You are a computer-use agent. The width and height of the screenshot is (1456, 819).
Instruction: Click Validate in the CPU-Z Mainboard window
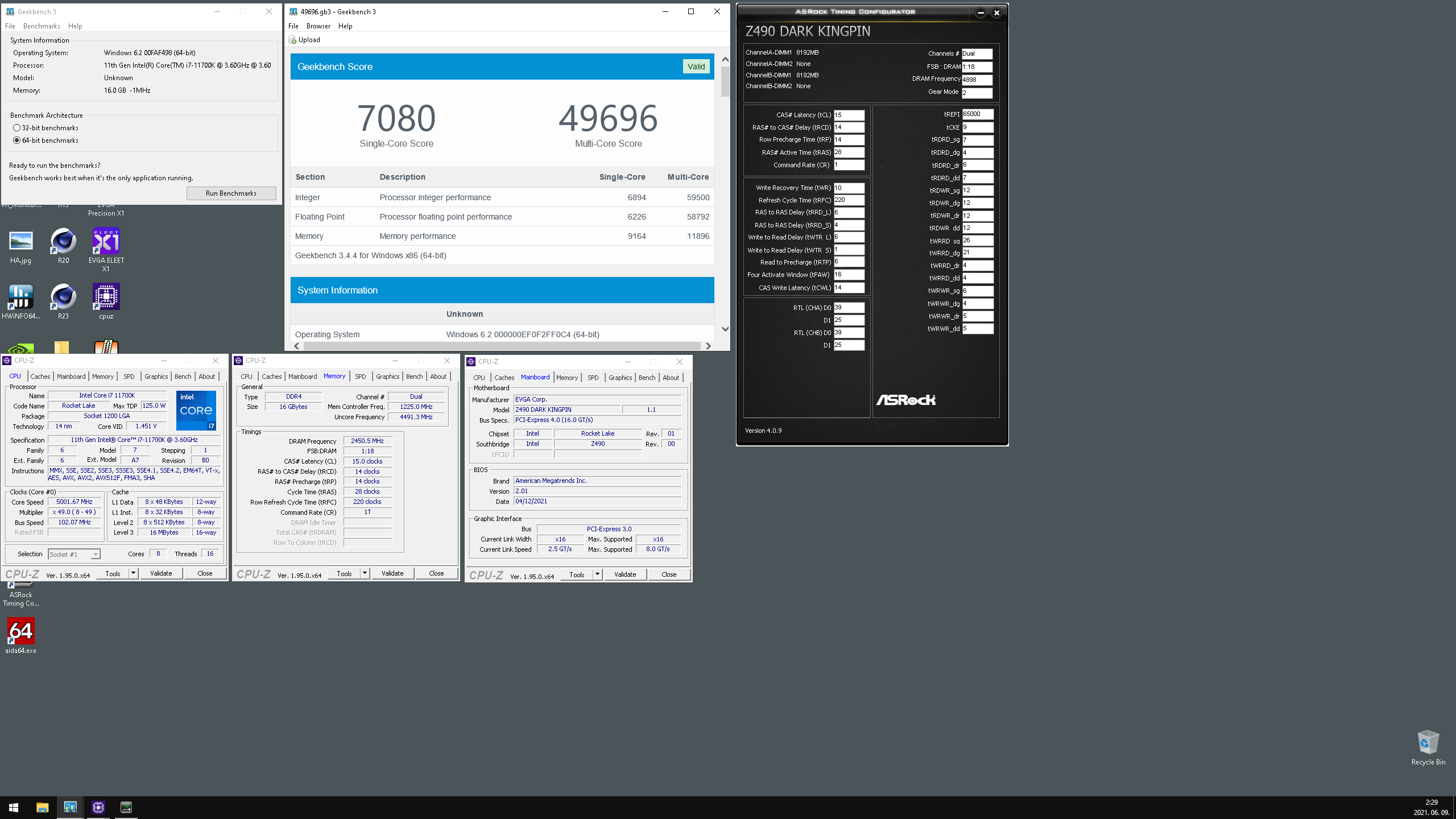pyautogui.click(x=625, y=574)
